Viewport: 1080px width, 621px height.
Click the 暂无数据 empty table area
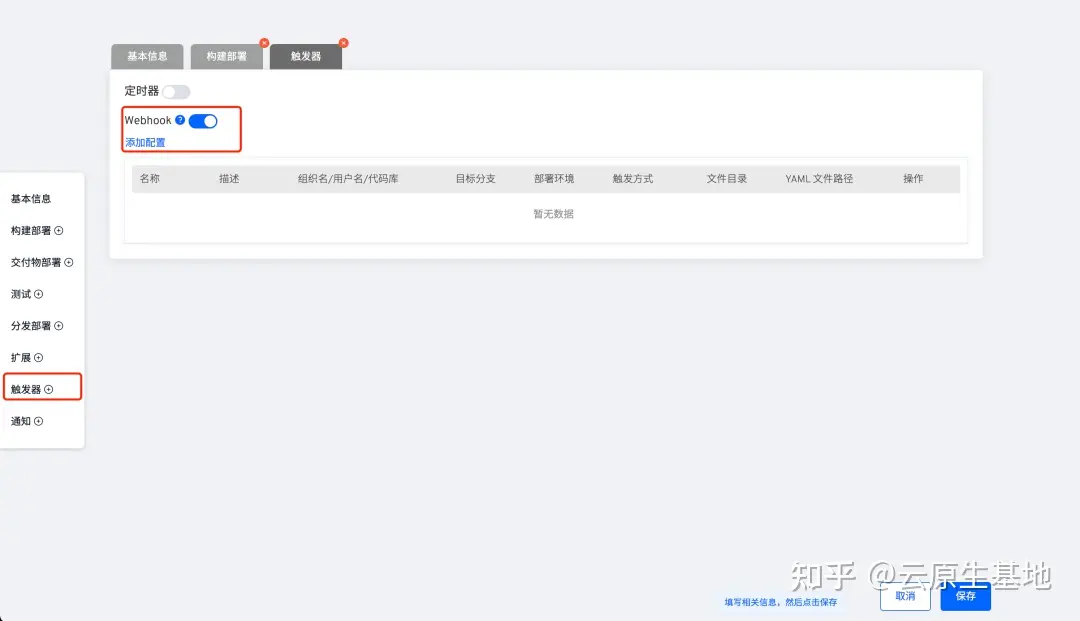pyautogui.click(x=552, y=213)
